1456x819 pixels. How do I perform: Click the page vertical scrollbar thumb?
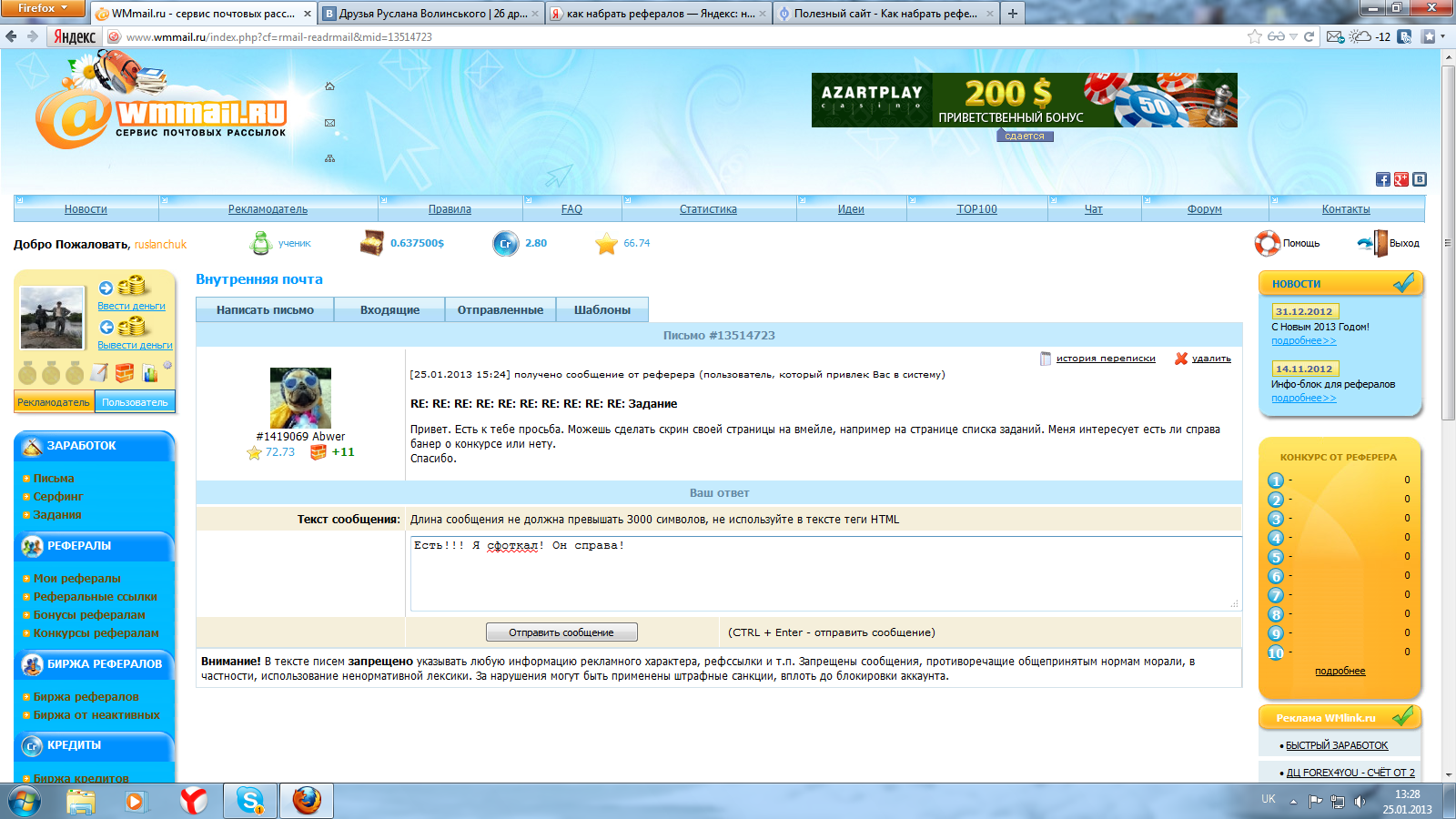click(x=1449, y=241)
